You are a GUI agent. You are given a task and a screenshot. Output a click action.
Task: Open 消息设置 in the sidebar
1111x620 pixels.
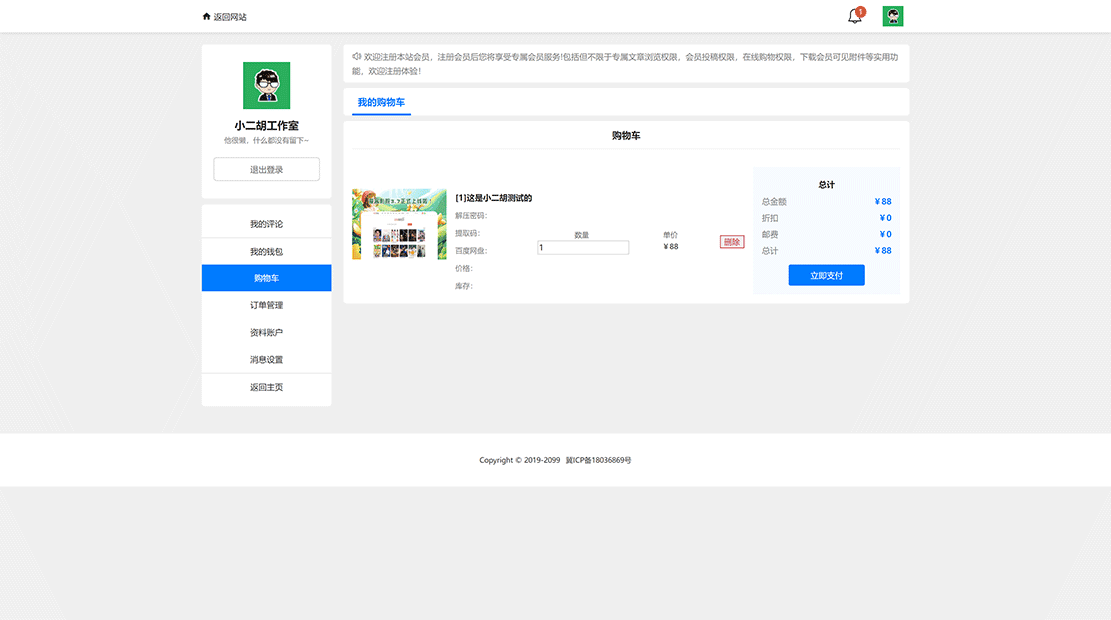pyautogui.click(x=265, y=359)
